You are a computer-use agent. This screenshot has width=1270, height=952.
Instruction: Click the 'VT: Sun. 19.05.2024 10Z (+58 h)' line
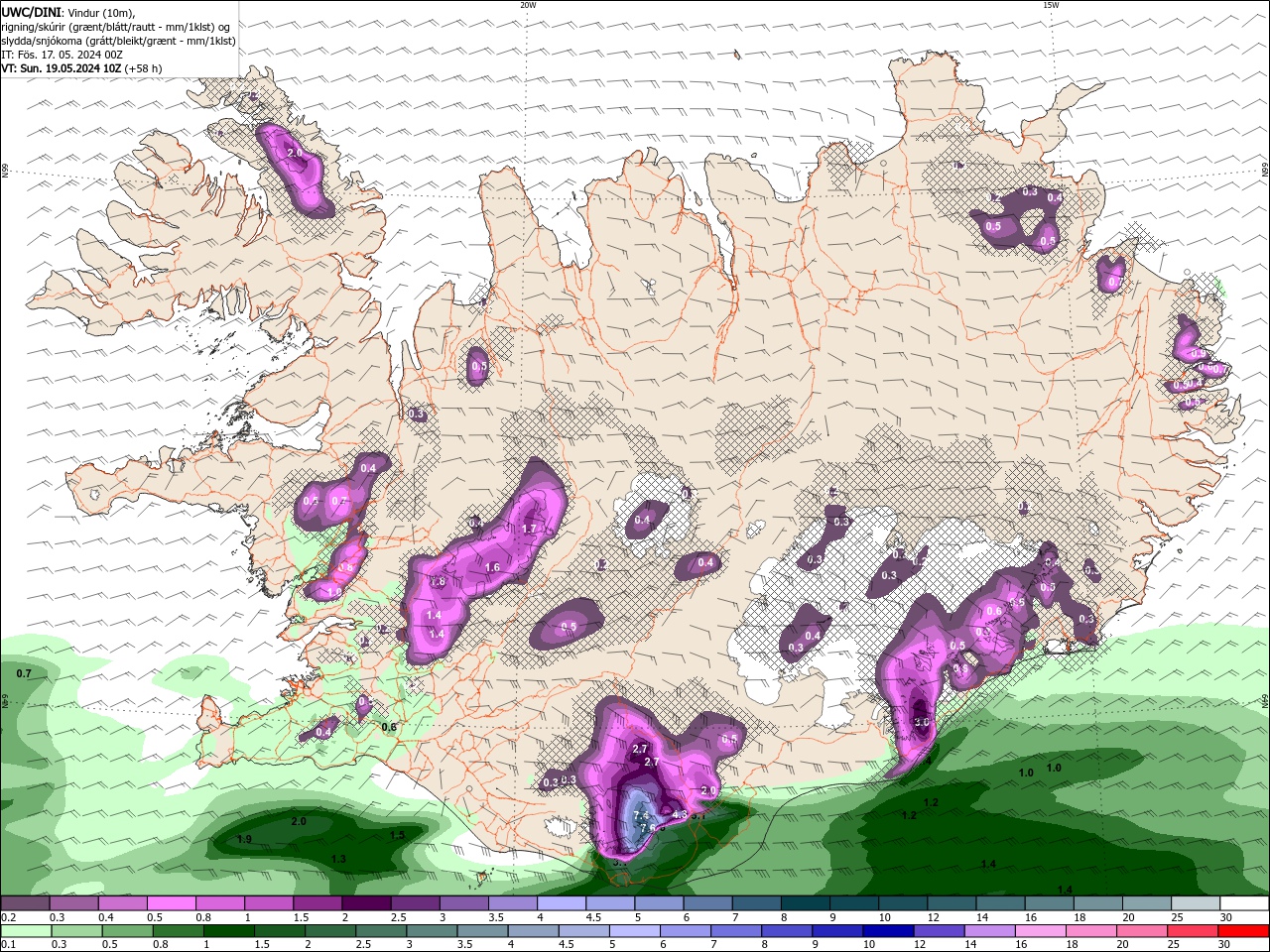pyautogui.click(x=81, y=68)
